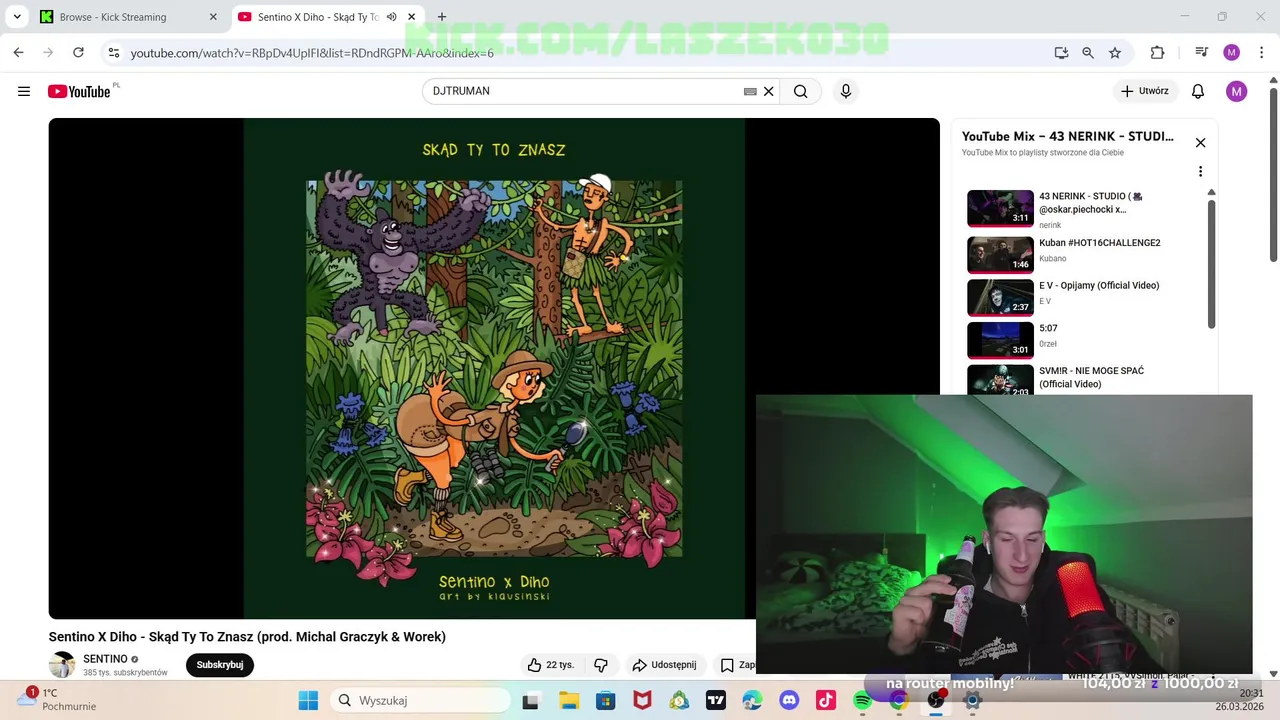This screenshot has height=720, width=1280.
Task: Click the Utwórz create button
Action: tap(1144, 91)
